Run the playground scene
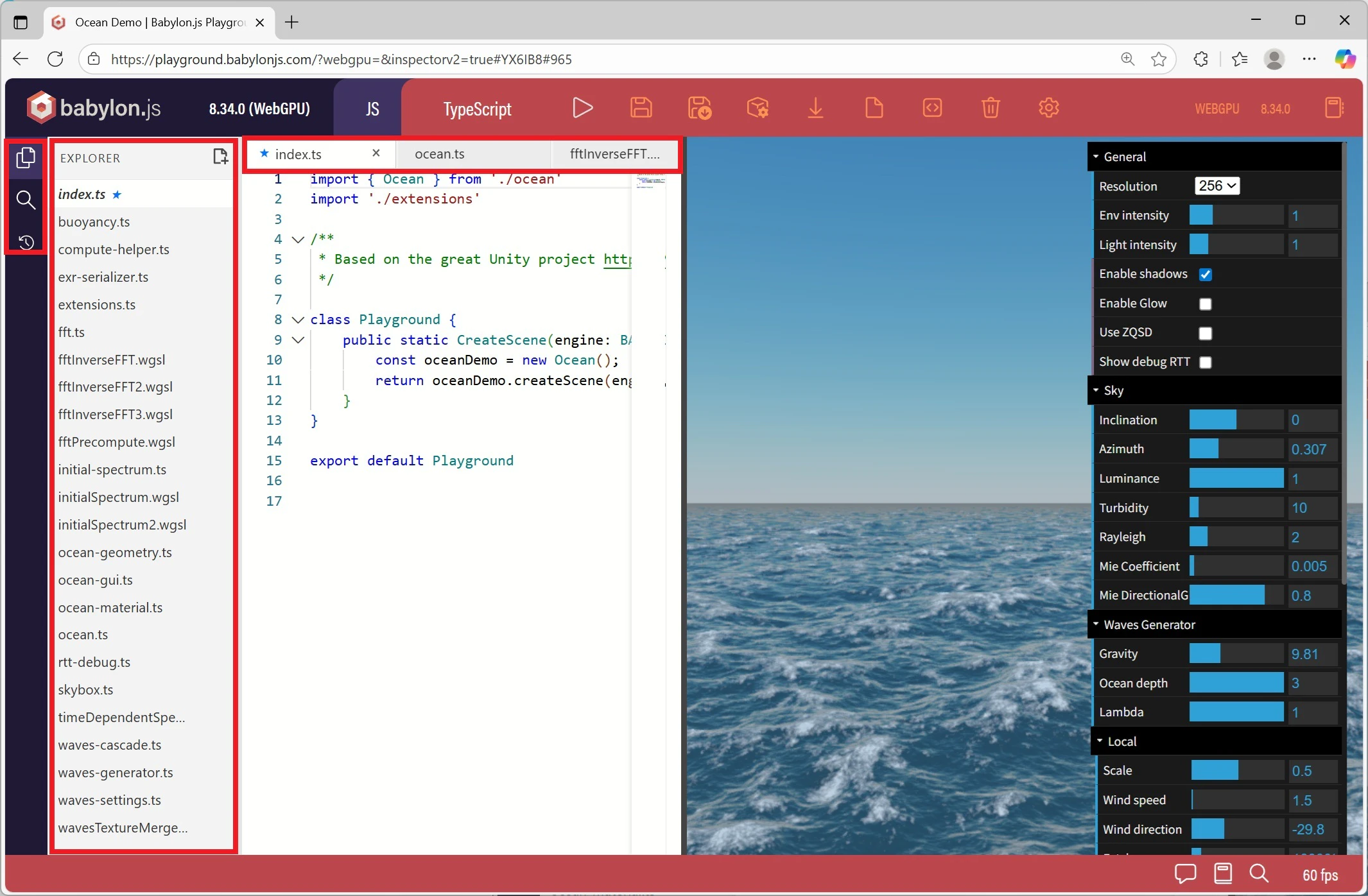Image resolution: width=1368 pixels, height=896 pixels. click(x=582, y=107)
